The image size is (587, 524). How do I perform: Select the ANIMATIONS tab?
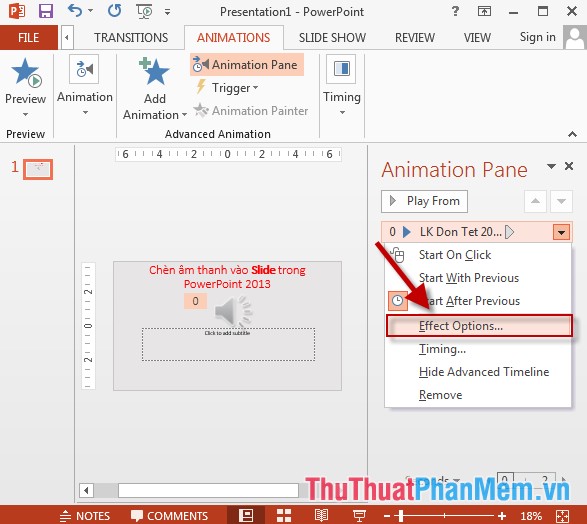tap(234, 37)
